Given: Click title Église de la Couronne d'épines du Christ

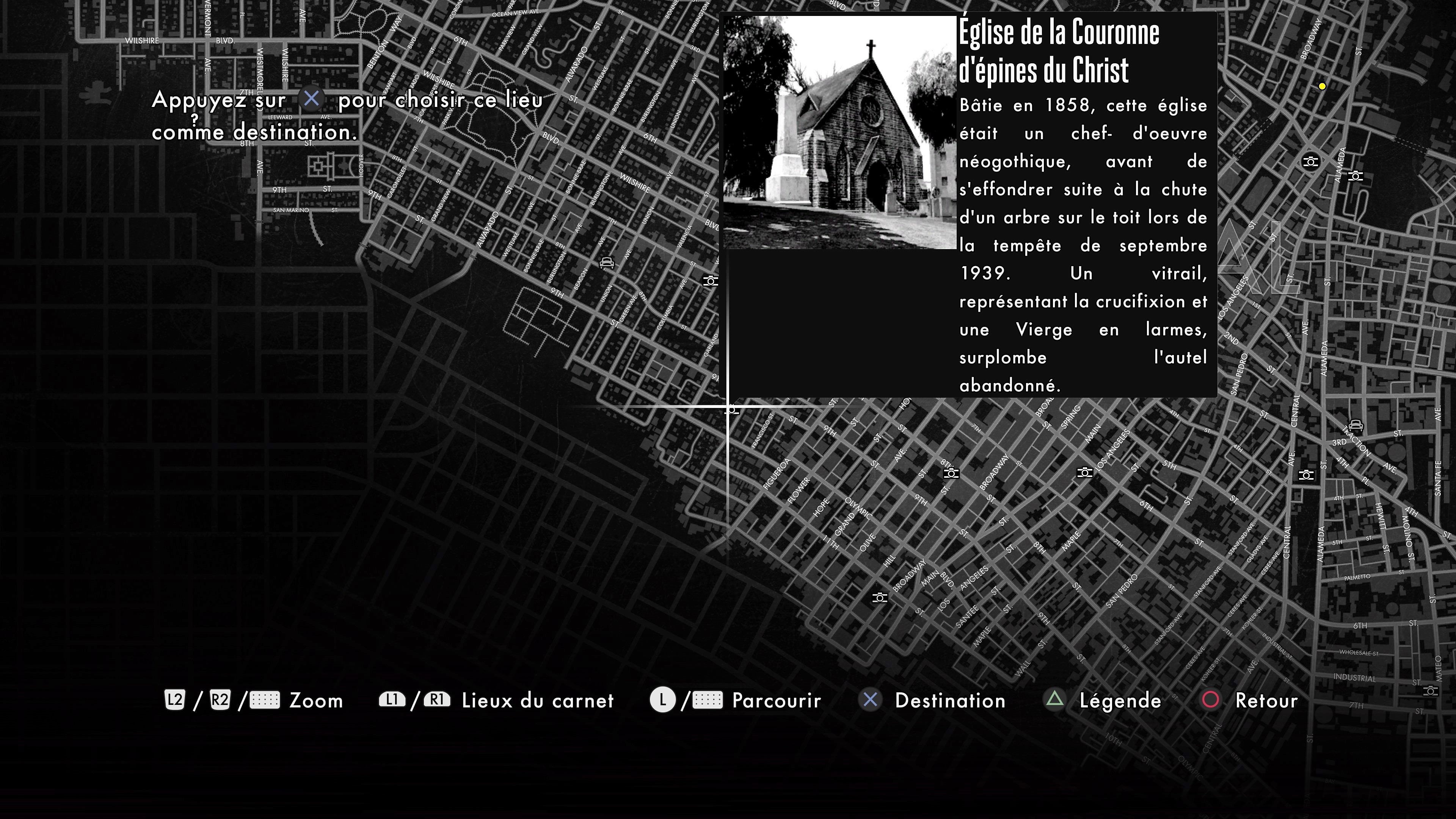Looking at the screenshot, I should tap(1059, 51).
